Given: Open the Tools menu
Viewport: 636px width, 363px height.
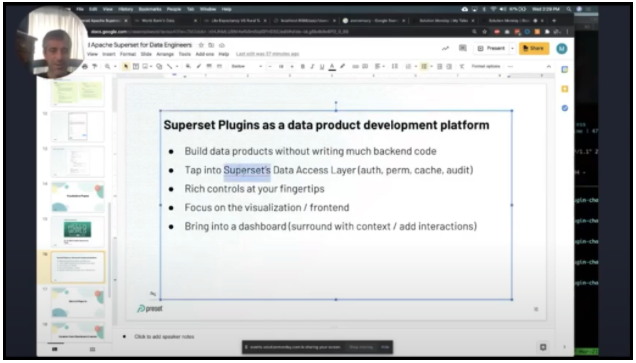Looking at the screenshot, I should click(185, 54).
